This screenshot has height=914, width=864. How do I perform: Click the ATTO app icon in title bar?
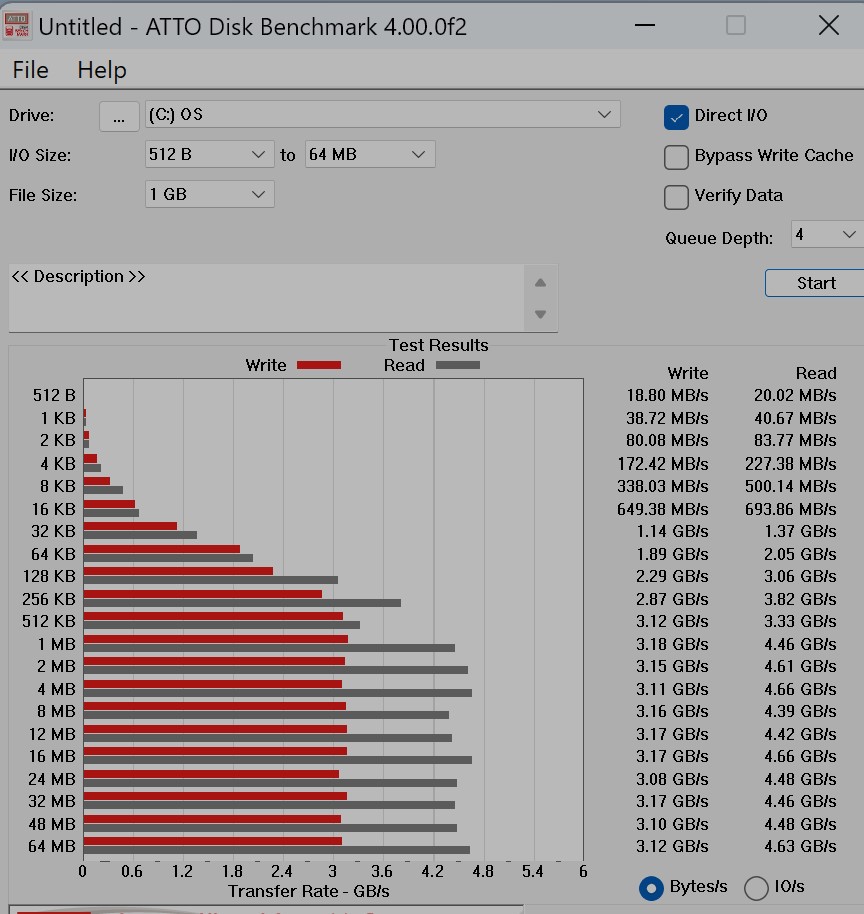pyautogui.click(x=17, y=25)
